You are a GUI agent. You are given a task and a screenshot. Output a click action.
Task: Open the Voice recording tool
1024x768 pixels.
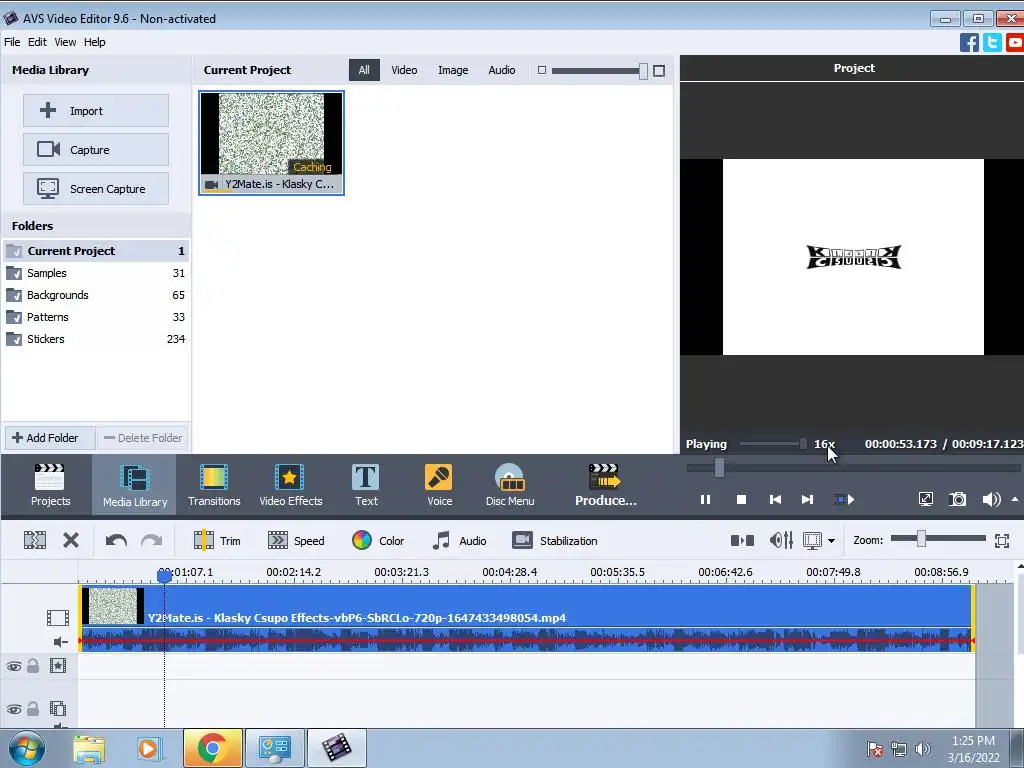pos(439,485)
